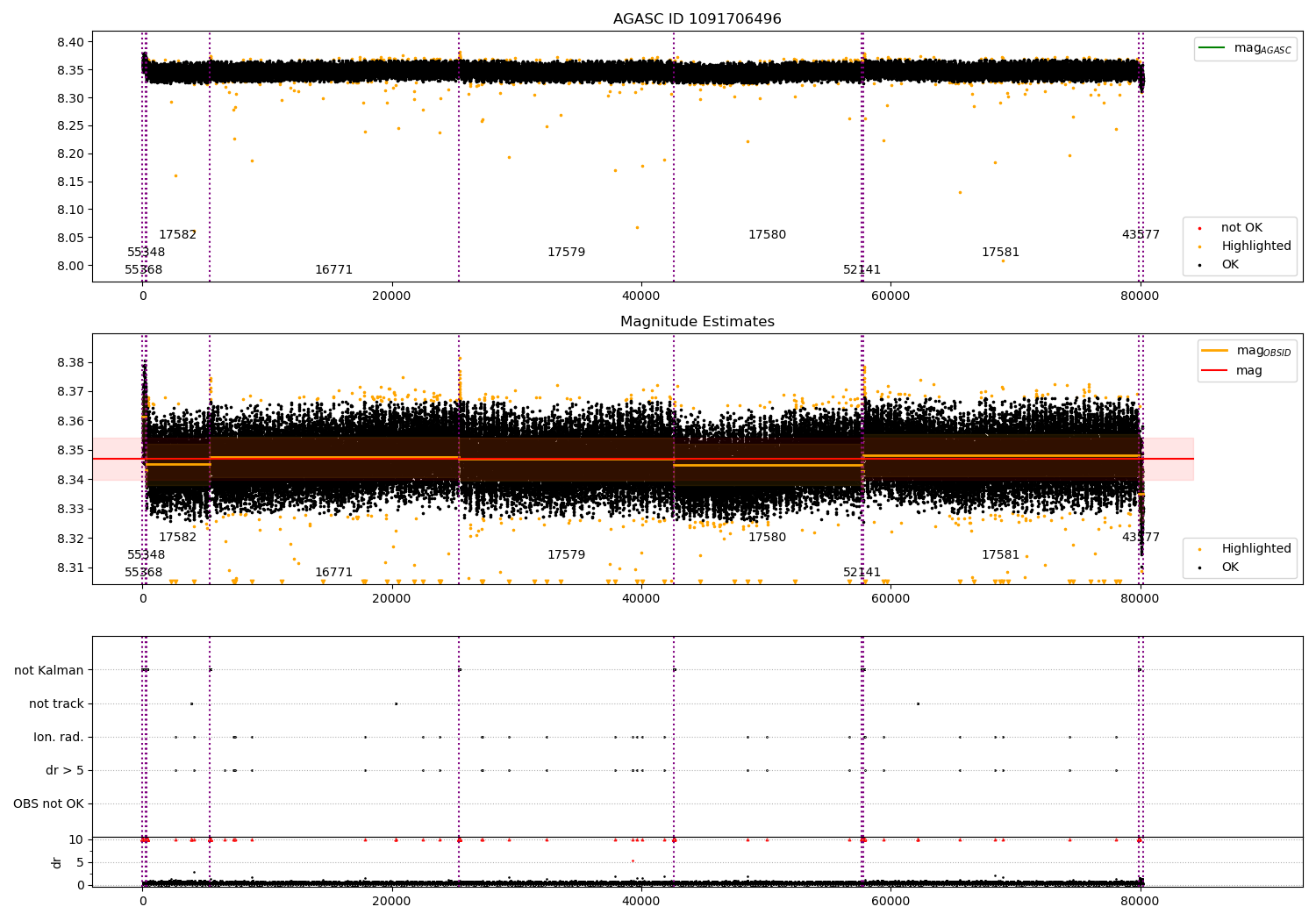The width and height of the screenshot is (1316, 921).
Task: Click OBSID label 17579 in the top plot
Action: [566, 253]
